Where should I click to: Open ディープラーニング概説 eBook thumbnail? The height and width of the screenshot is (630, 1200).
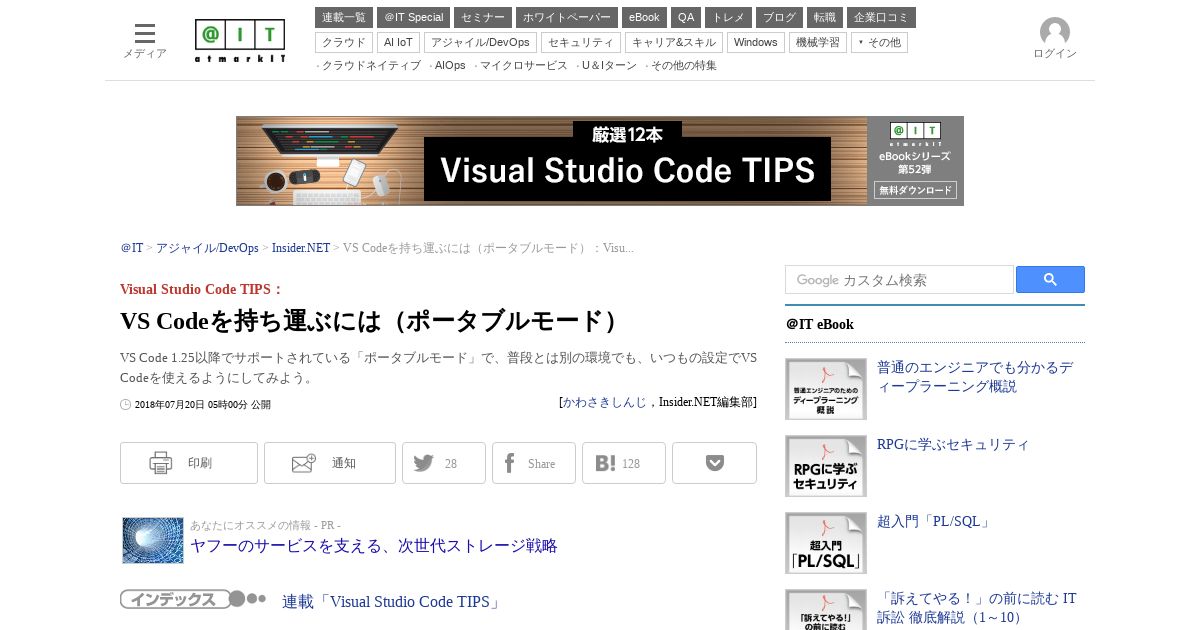(x=826, y=389)
